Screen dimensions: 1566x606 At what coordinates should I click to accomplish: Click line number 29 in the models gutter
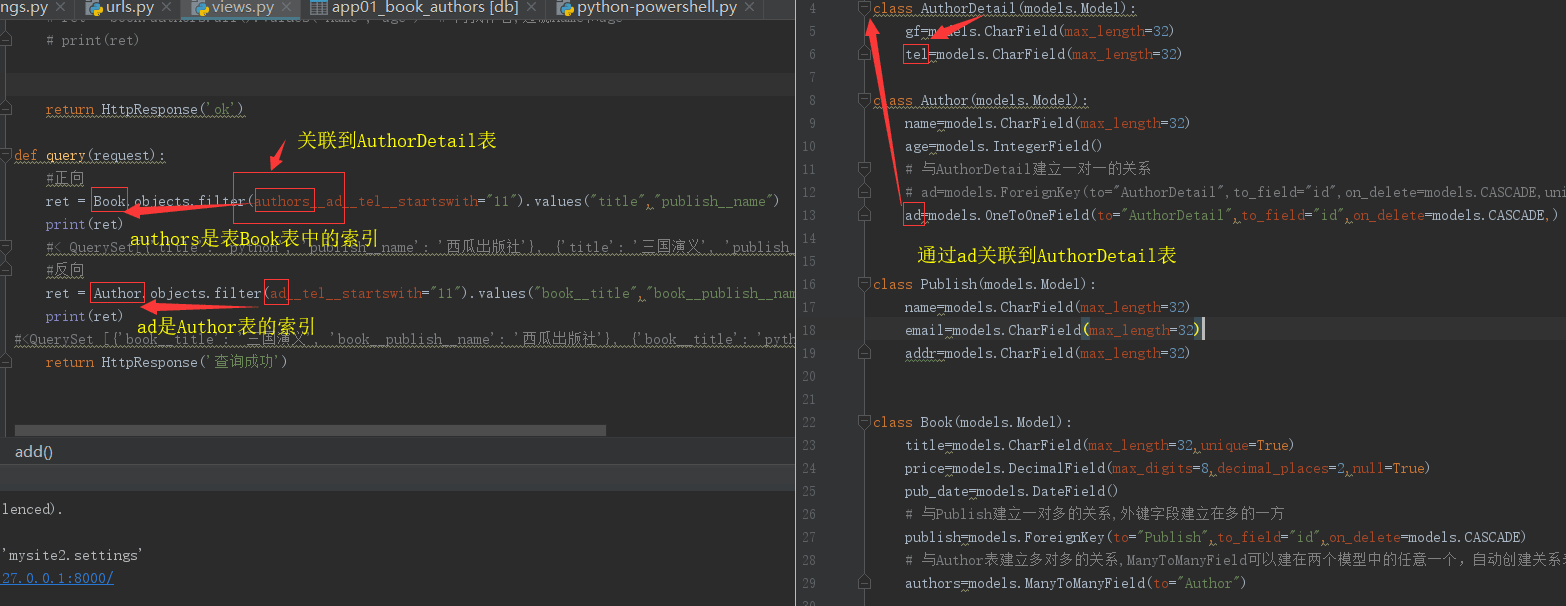pyautogui.click(x=810, y=583)
